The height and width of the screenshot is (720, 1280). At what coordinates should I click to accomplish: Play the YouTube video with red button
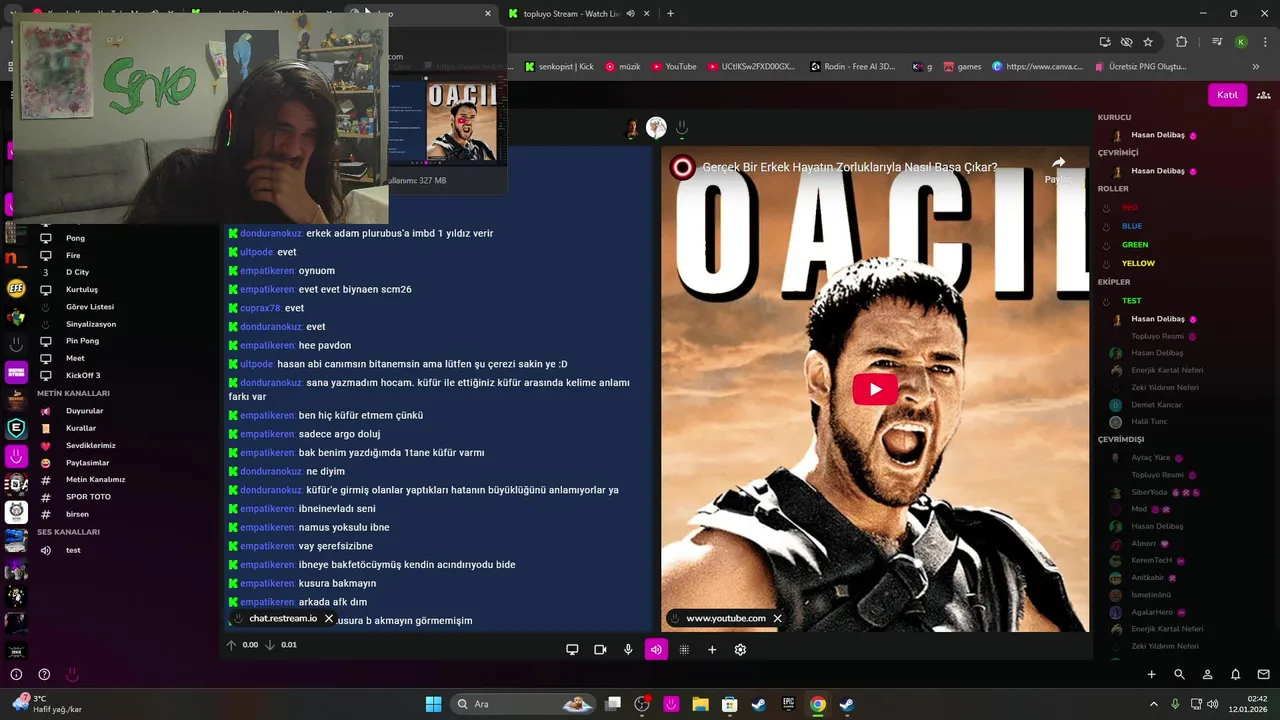click(875, 389)
